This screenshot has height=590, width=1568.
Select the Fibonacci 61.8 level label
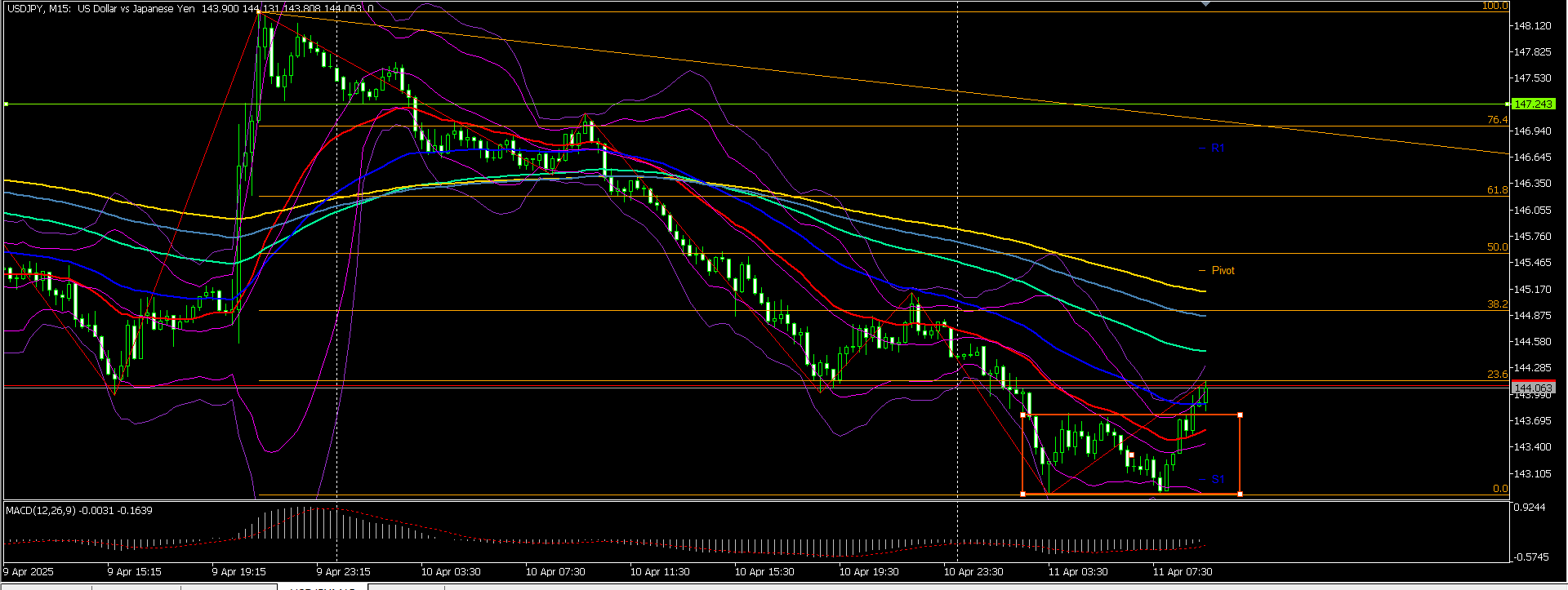[x=1497, y=190]
